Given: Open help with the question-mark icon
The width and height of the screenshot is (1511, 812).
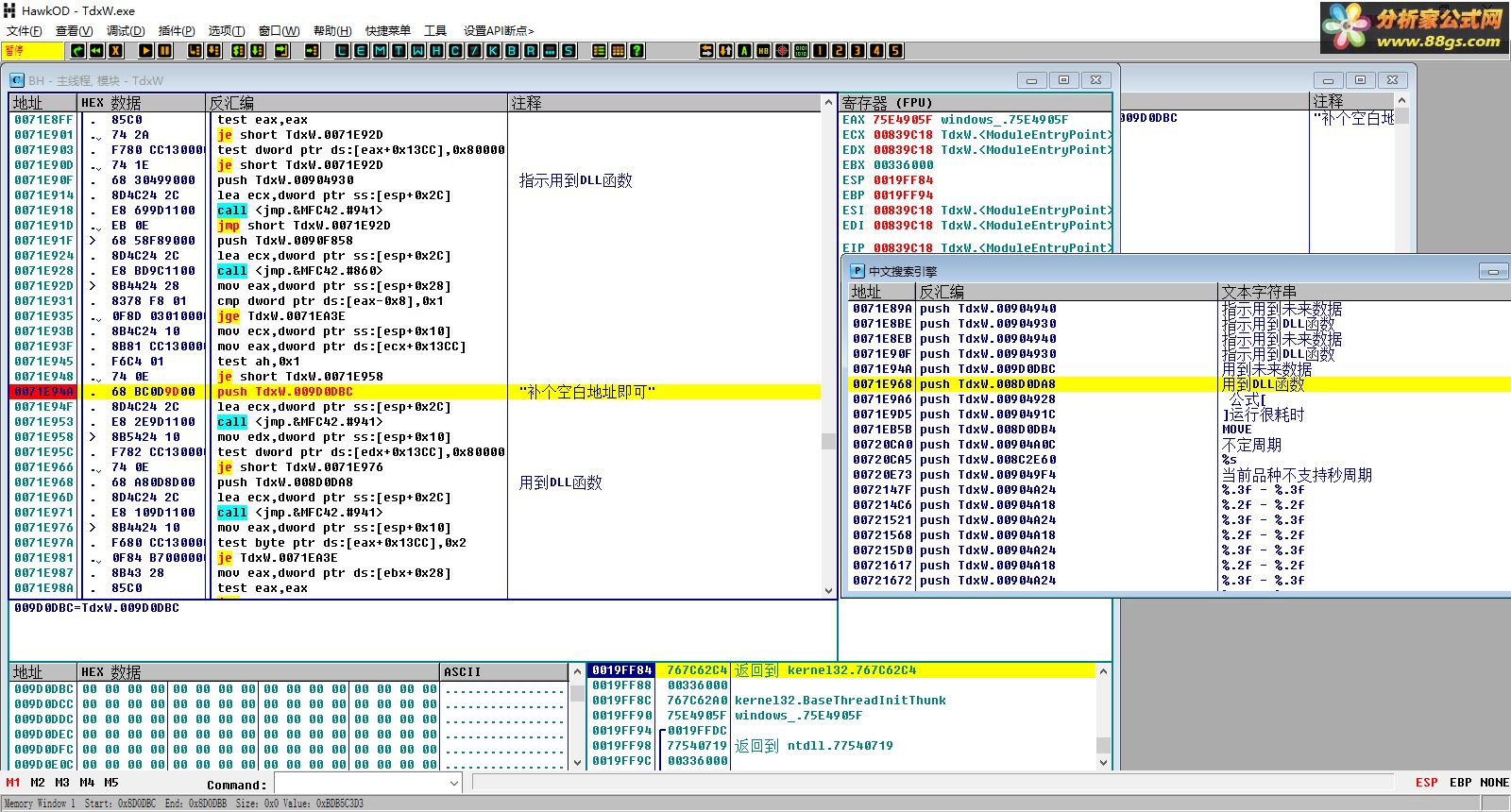Looking at the screenshot, I should pyautogui.click(x=637, y=51).
